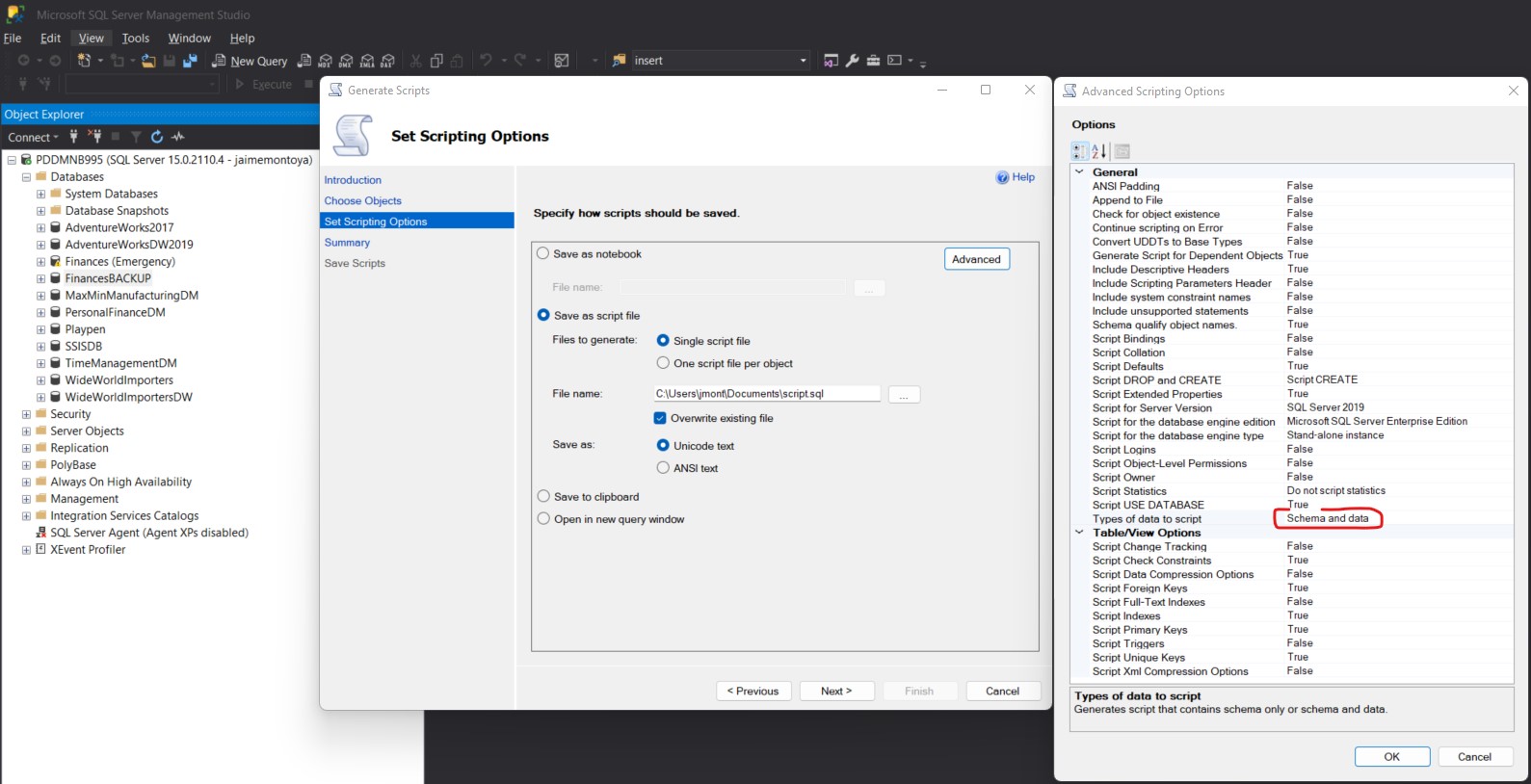Expand the WideWorldImporters database node
Viewport: 1531px width, 784px height.
(x=40, y=380)
